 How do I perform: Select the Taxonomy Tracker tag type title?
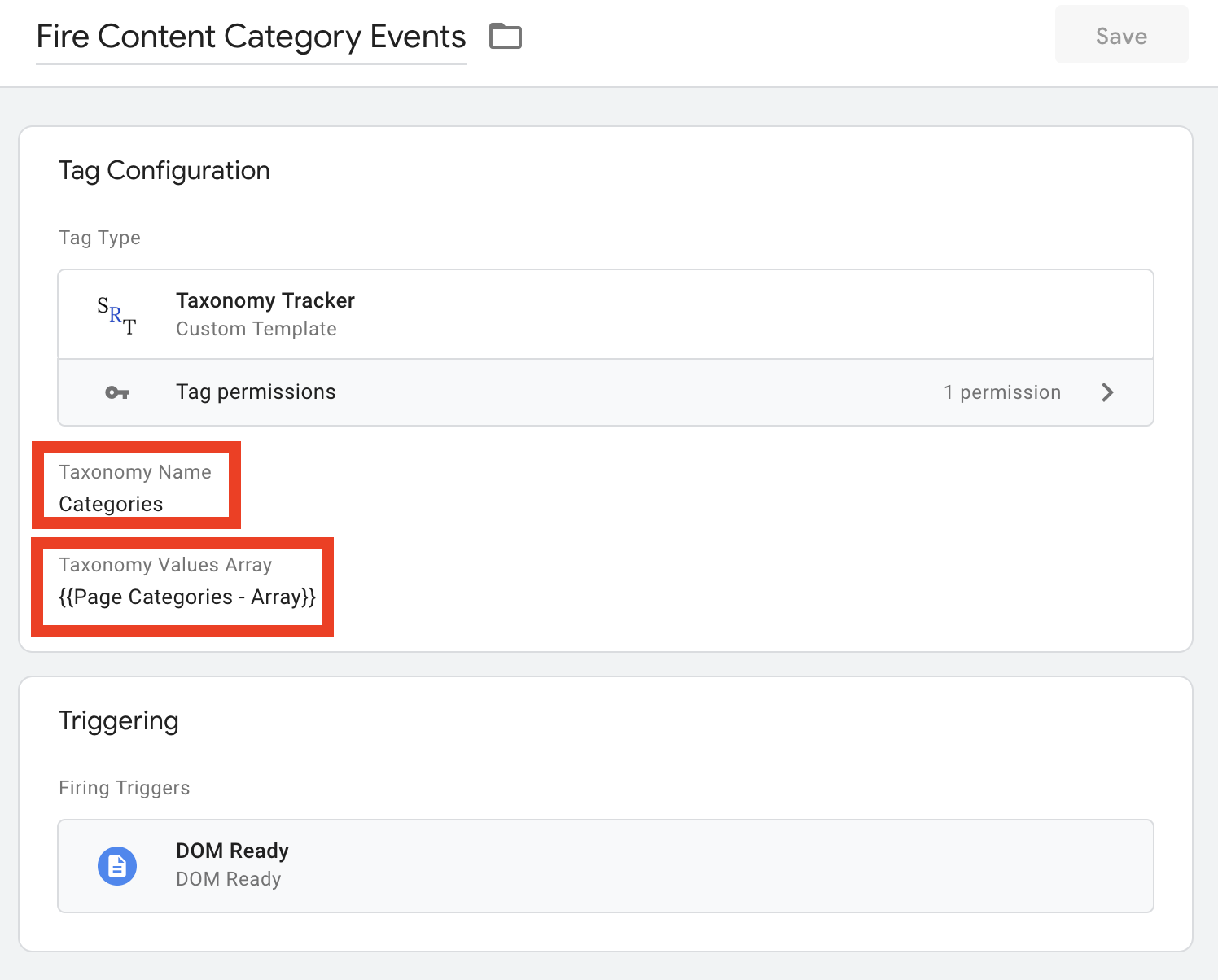(265, 301)
